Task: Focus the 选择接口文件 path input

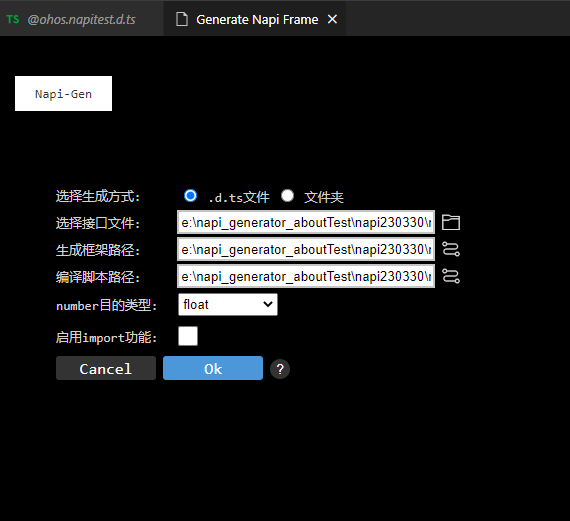Action: click(x=306, y=222)
